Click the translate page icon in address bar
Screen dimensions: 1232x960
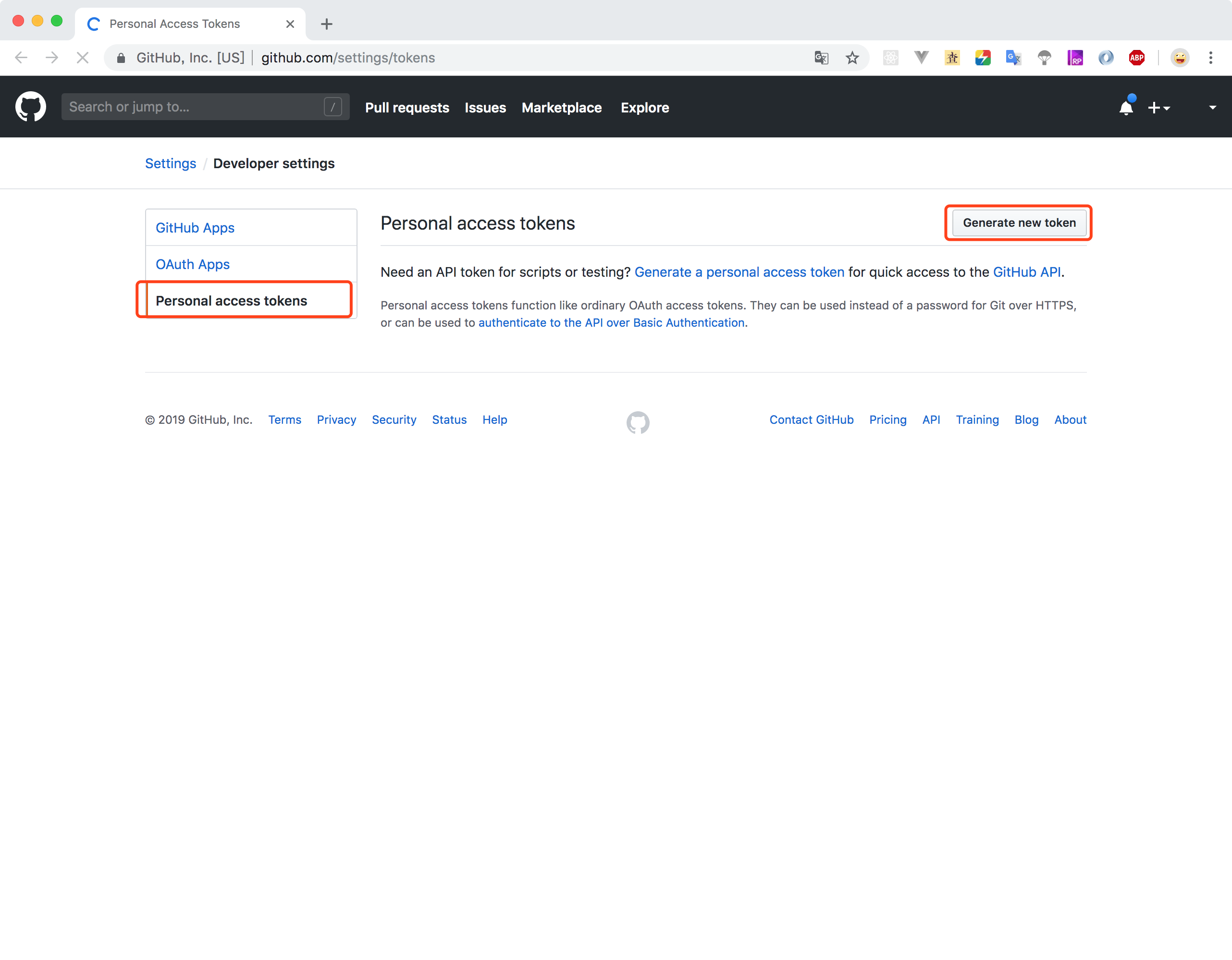click(x=821, y=58)
